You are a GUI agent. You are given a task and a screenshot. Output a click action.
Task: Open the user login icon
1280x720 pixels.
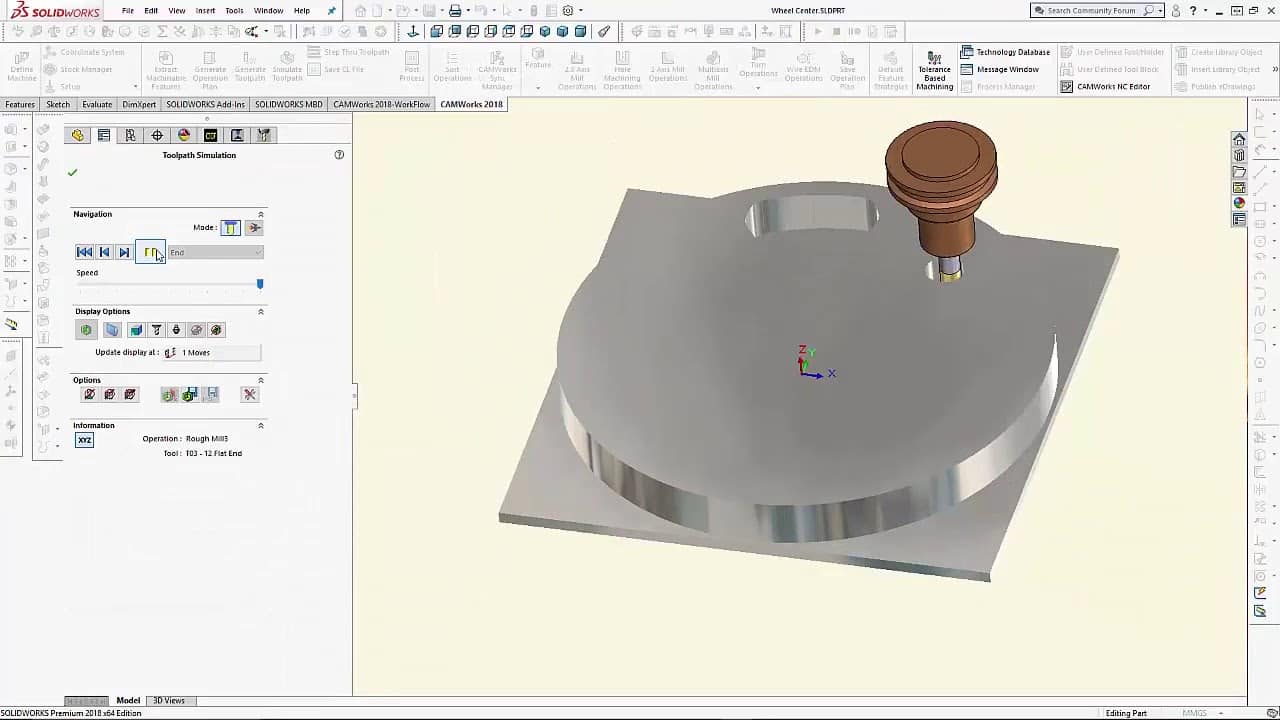pos(1176,11)
